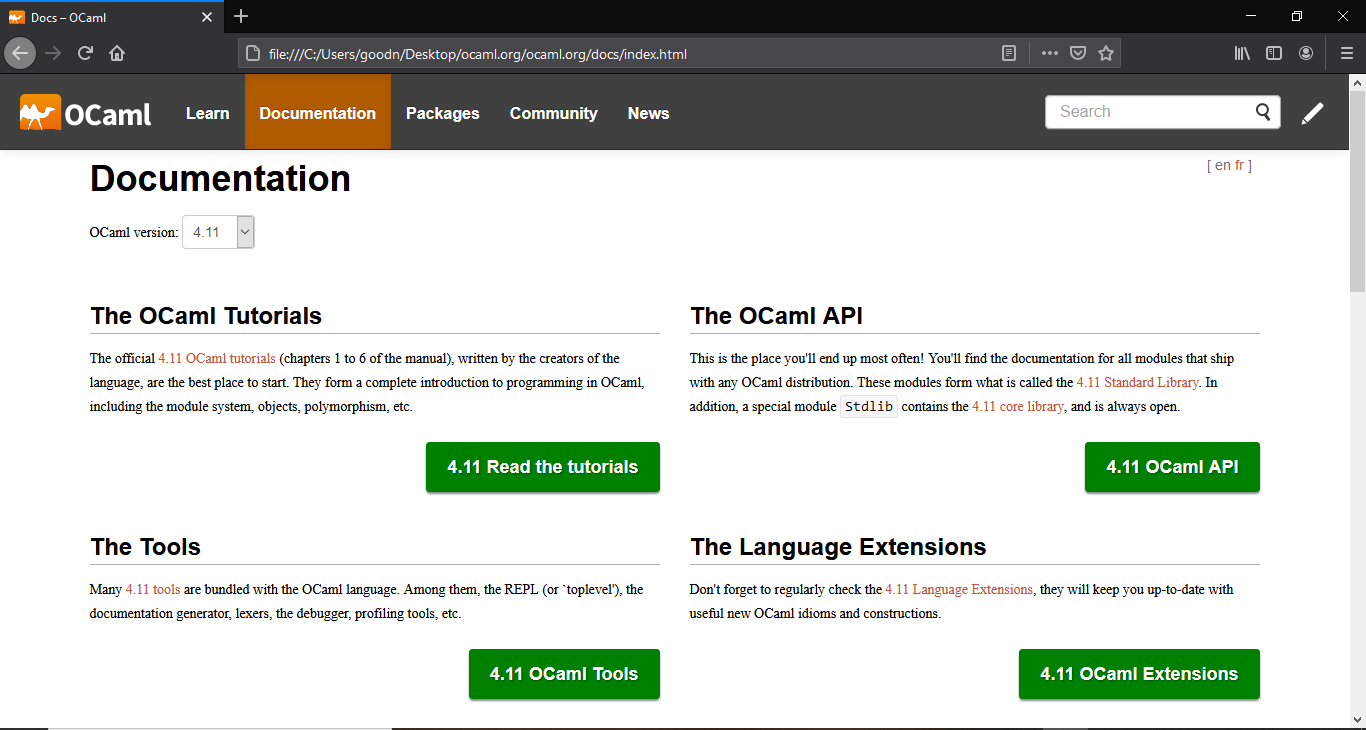Screen dimensions: 1366x730
Task: Open the Firefox hamburger menu
Action: (x=1346, y=54)
